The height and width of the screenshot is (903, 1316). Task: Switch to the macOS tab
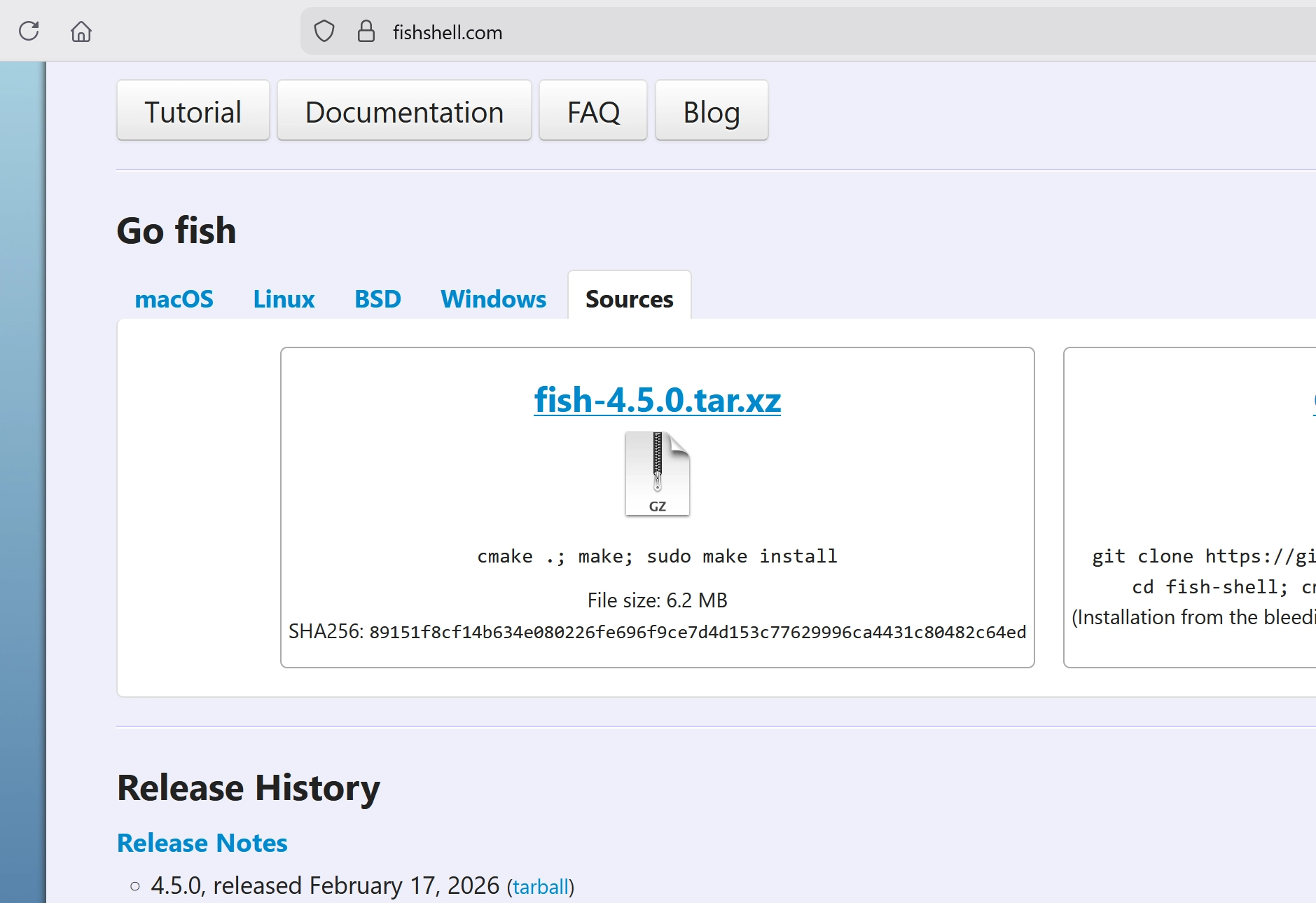[x=174, y=299]
